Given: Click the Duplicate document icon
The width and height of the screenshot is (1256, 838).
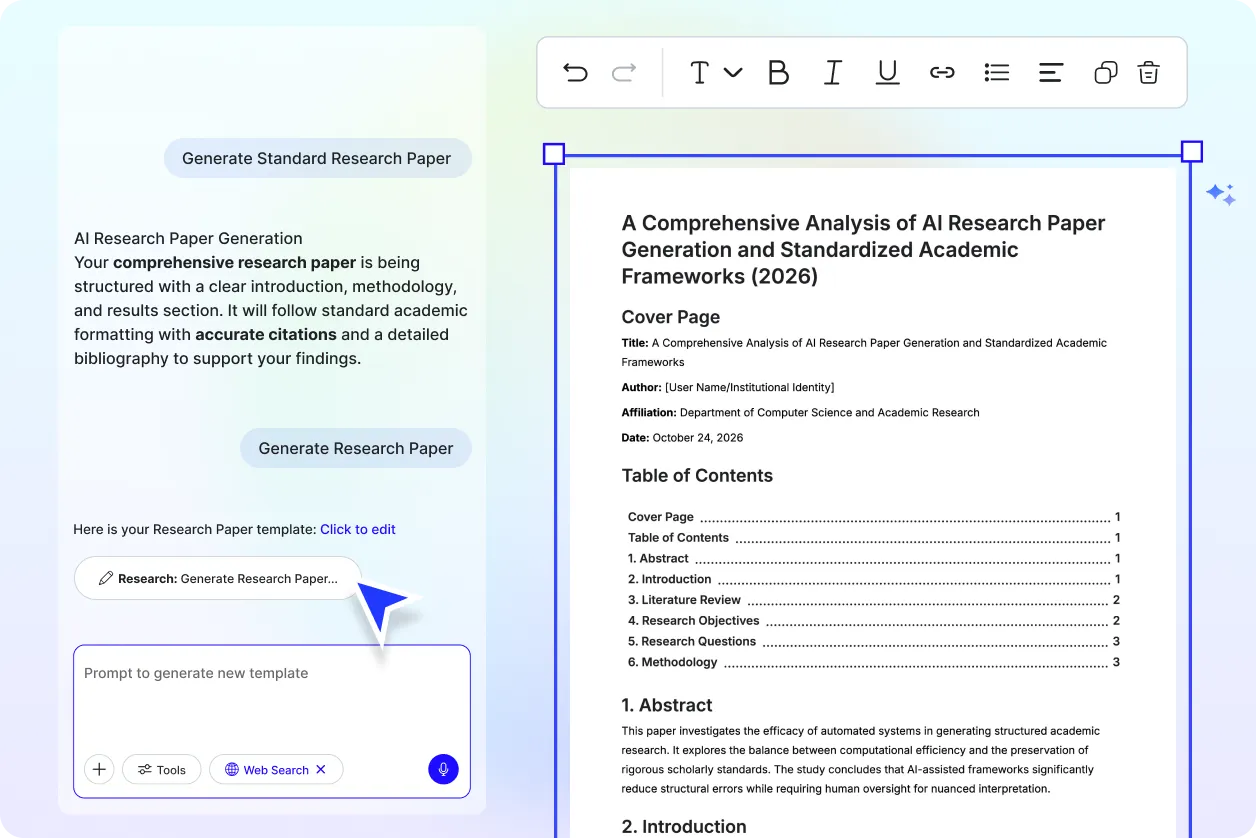Looking at the screenshot, I should [1105, 72].
